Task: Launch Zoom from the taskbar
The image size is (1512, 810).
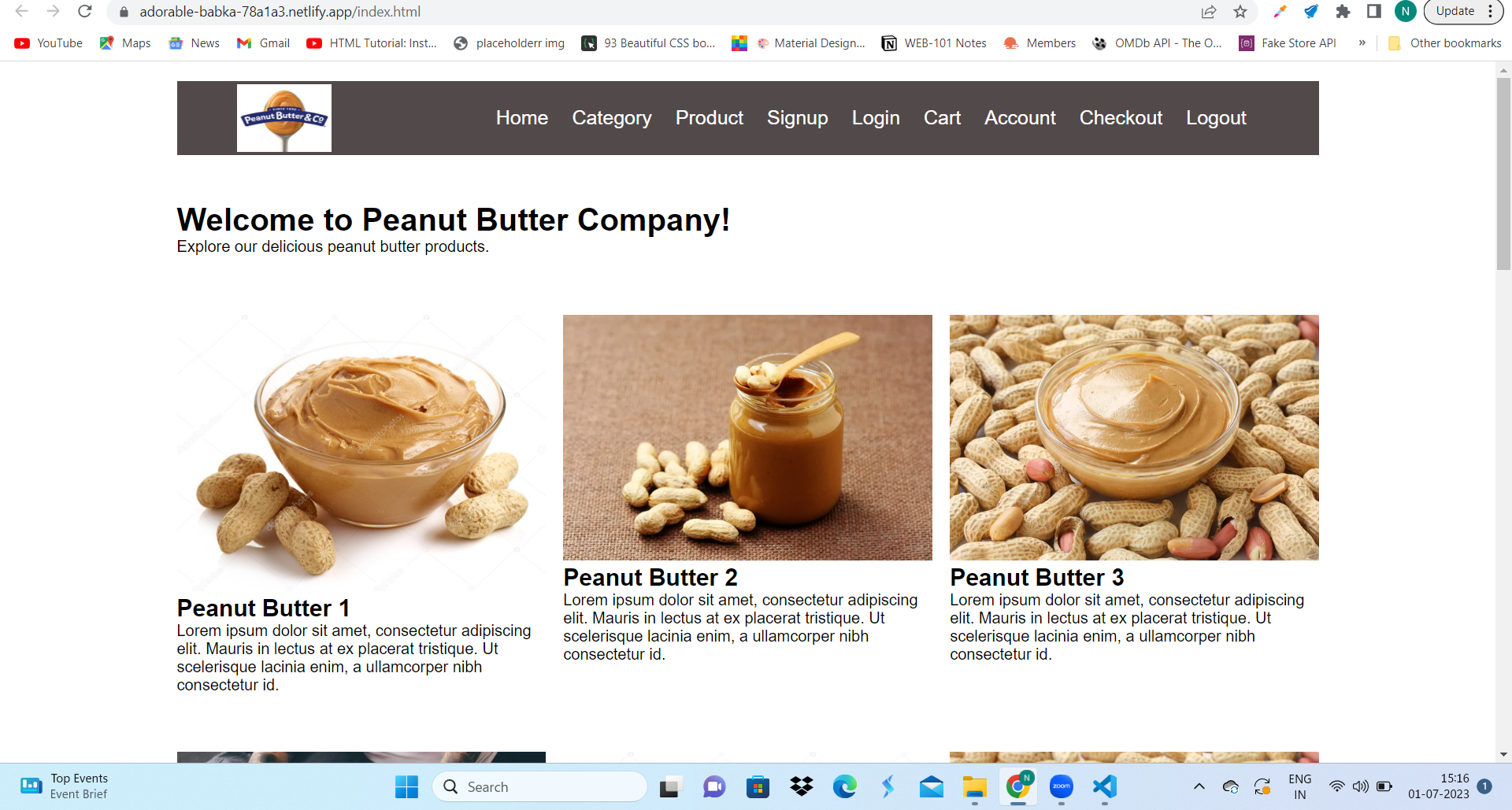Action: (x=1062, y=786)
